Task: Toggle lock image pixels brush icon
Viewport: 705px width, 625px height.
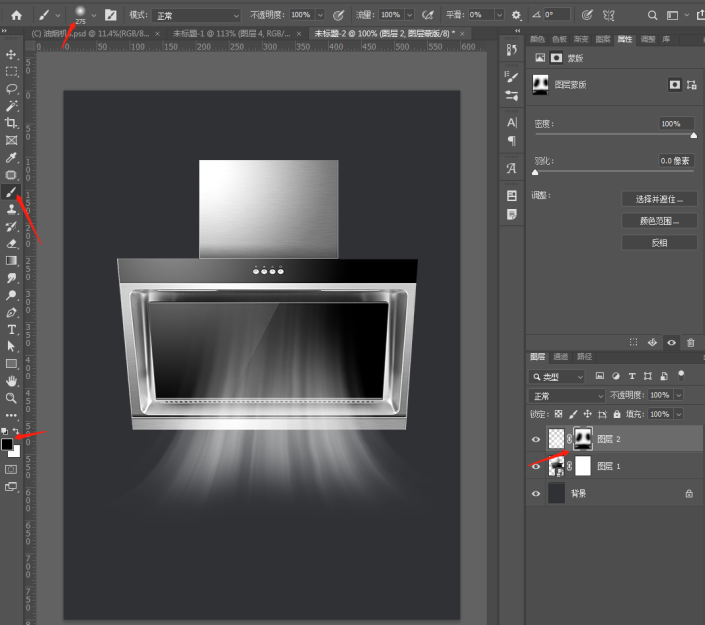Action: click(573, 414)
